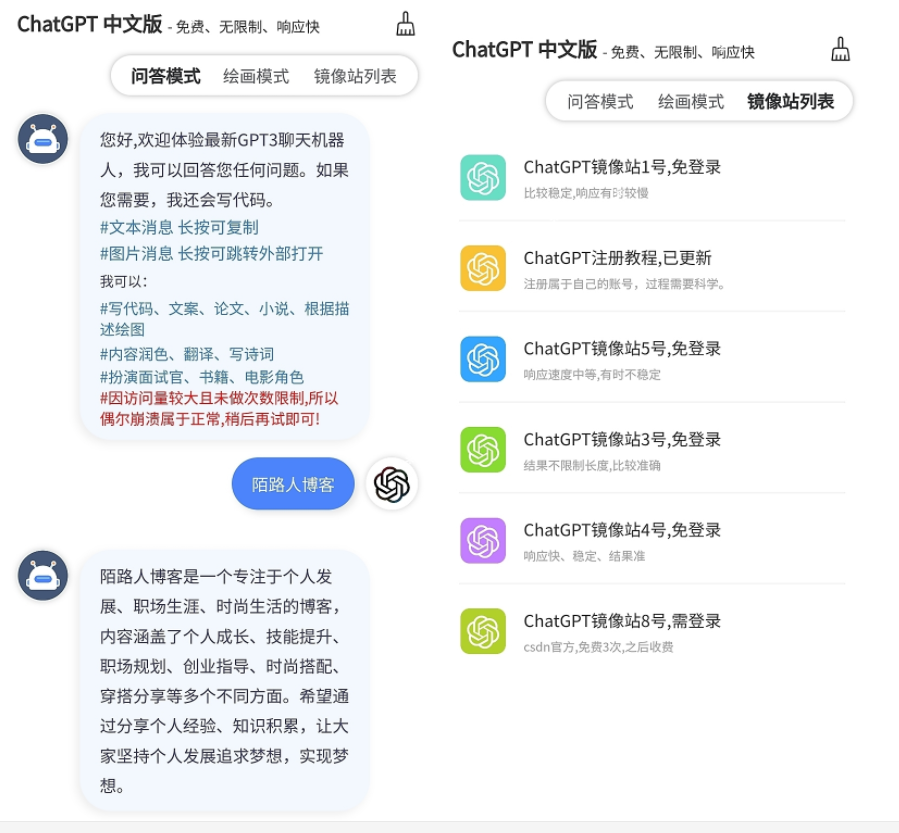Select 问答模式 tab in the right mirror list panel
Screen dimensions: 899x833
coord(600,101)
